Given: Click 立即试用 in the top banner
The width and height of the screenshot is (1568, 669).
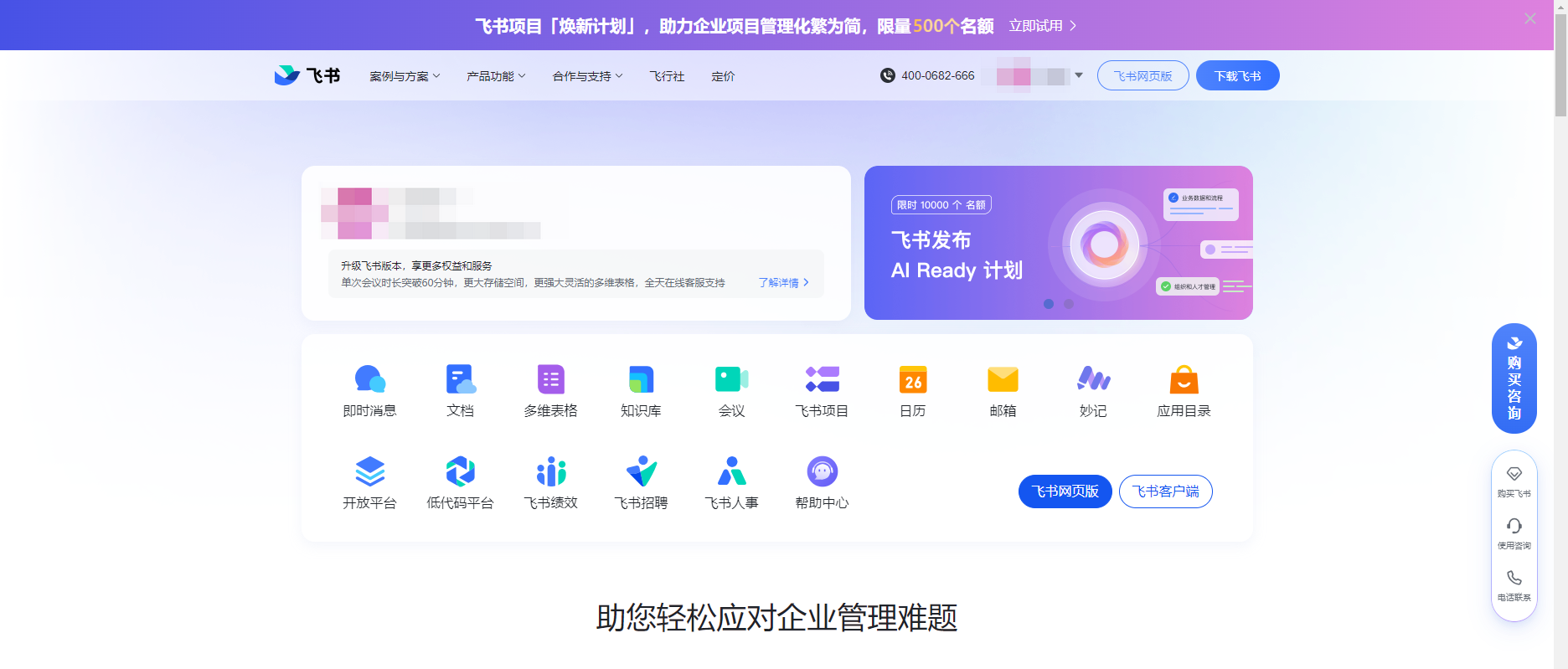Looking at the screenshot, I should click(1043, 26).
